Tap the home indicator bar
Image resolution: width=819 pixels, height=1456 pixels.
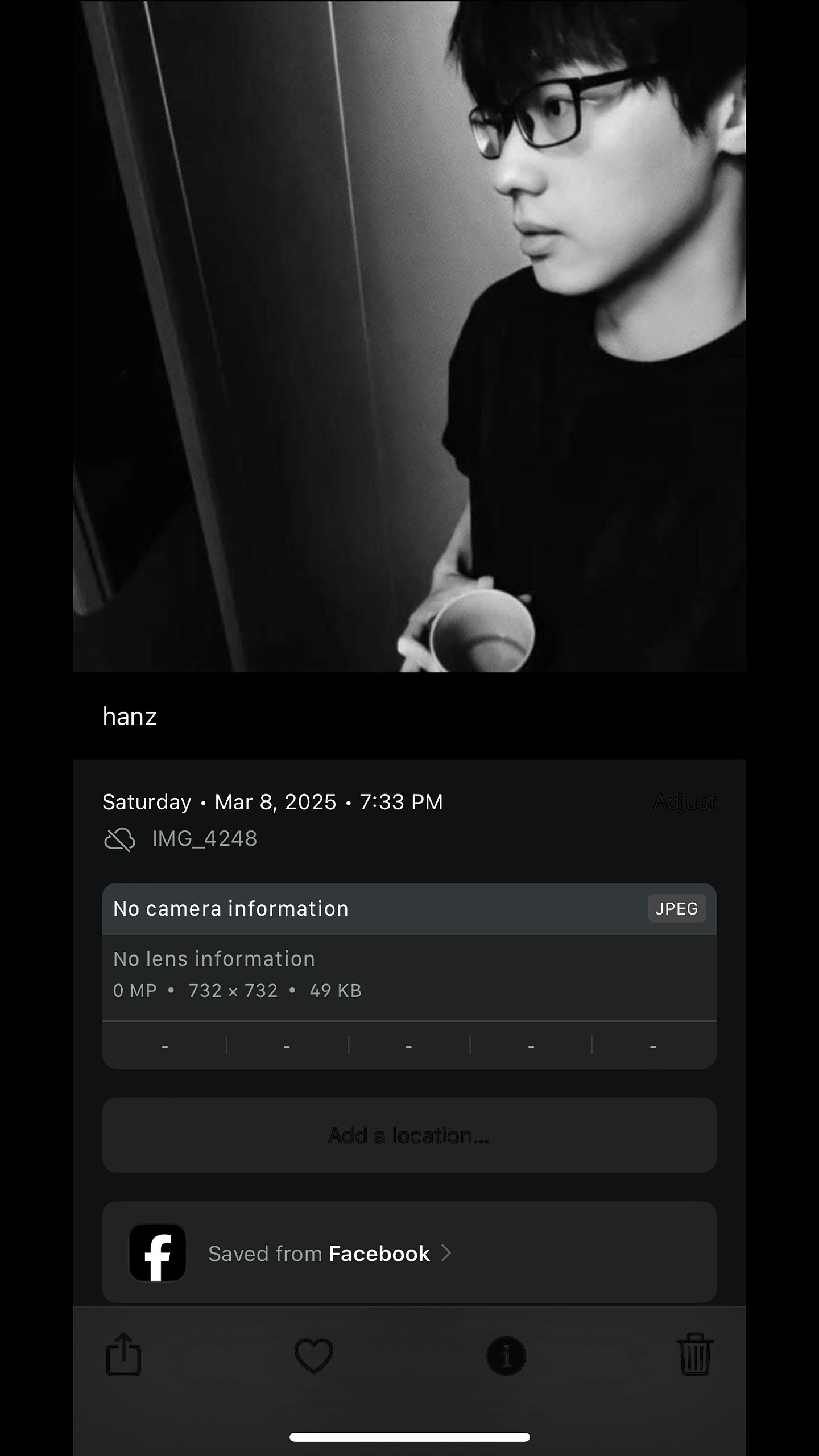point(409,1437)
